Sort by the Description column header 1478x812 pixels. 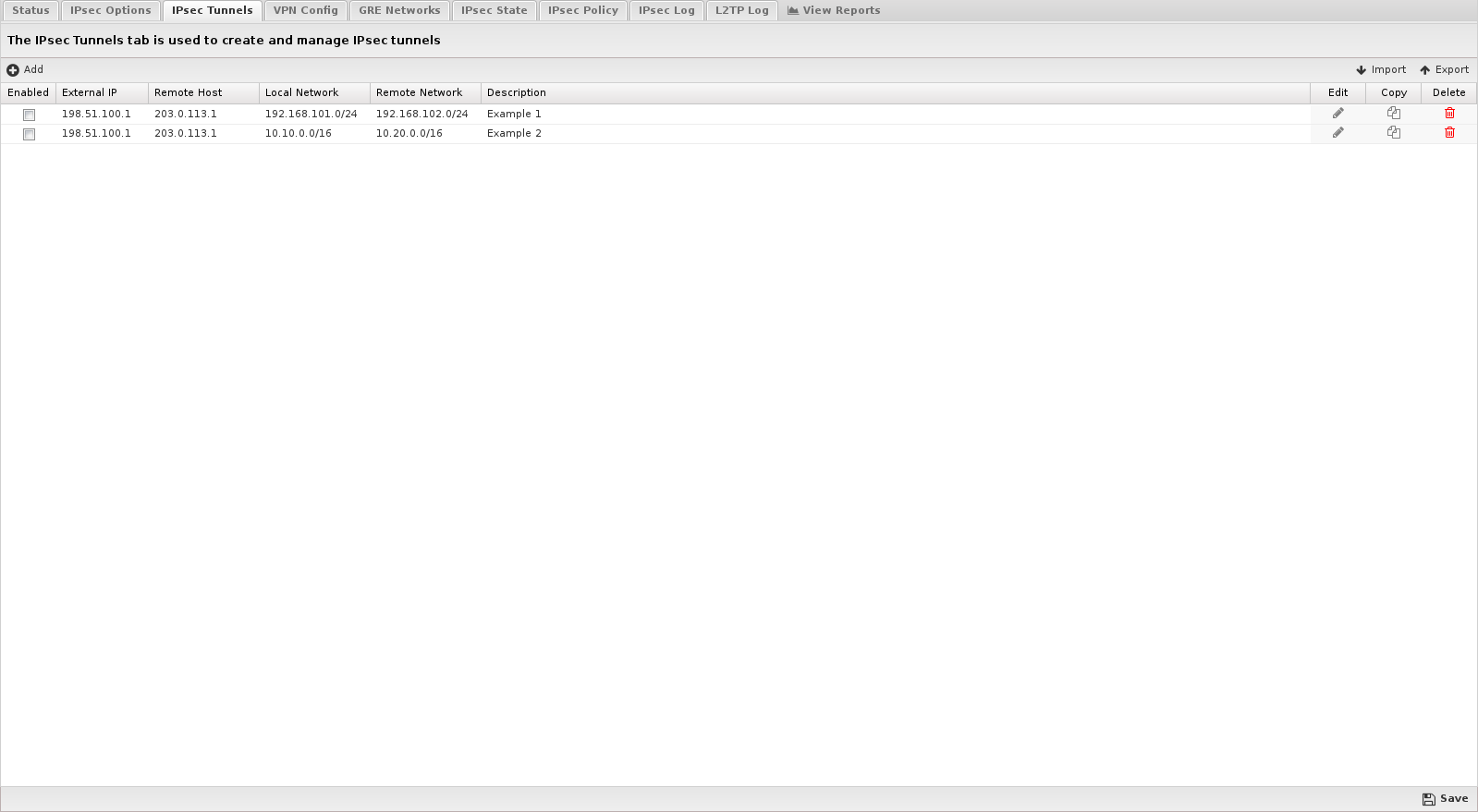pos(896,93)
